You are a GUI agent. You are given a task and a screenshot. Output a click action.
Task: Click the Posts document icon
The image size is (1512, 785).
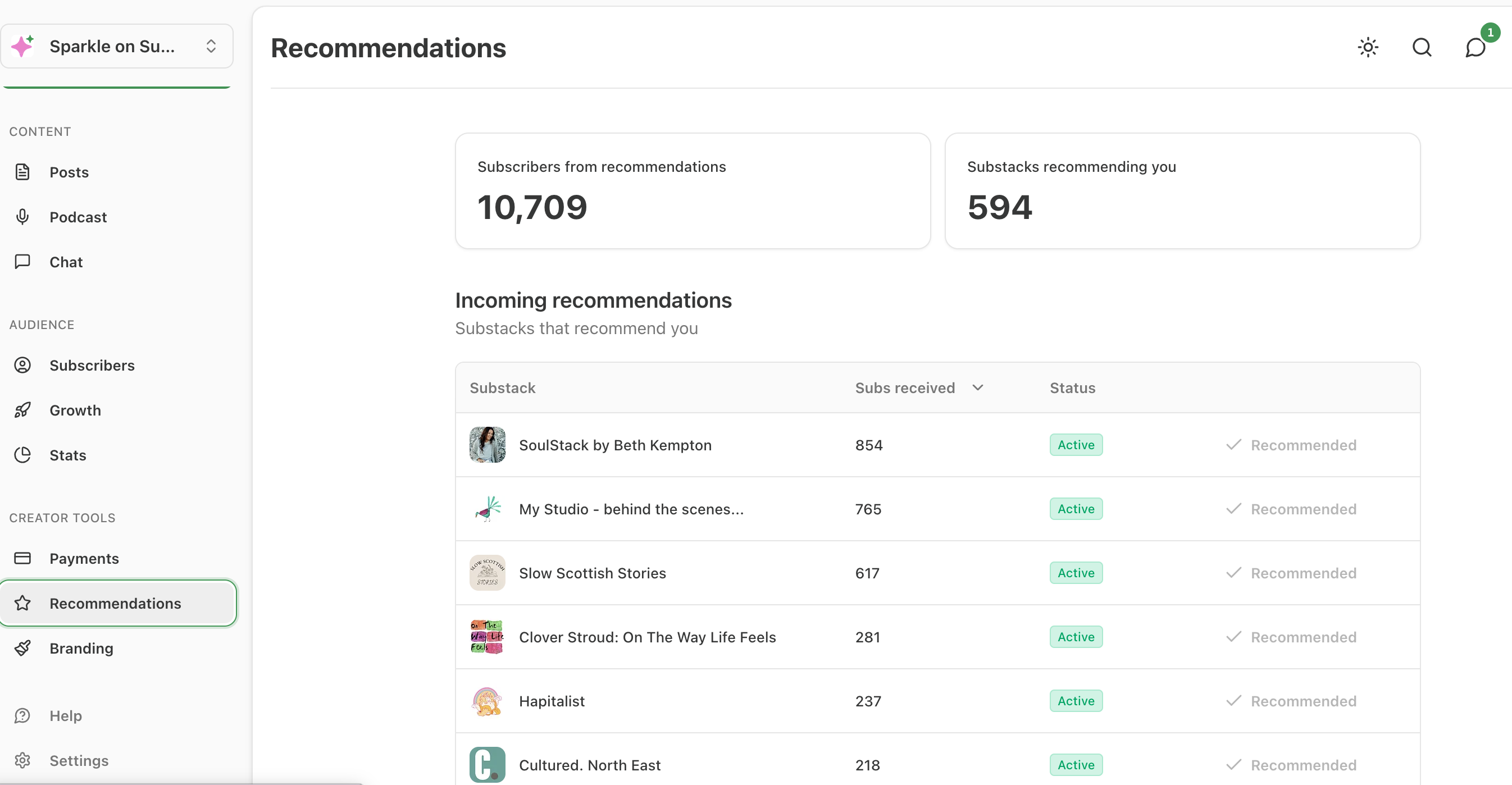pyautogui.click(x=22, y=172)
